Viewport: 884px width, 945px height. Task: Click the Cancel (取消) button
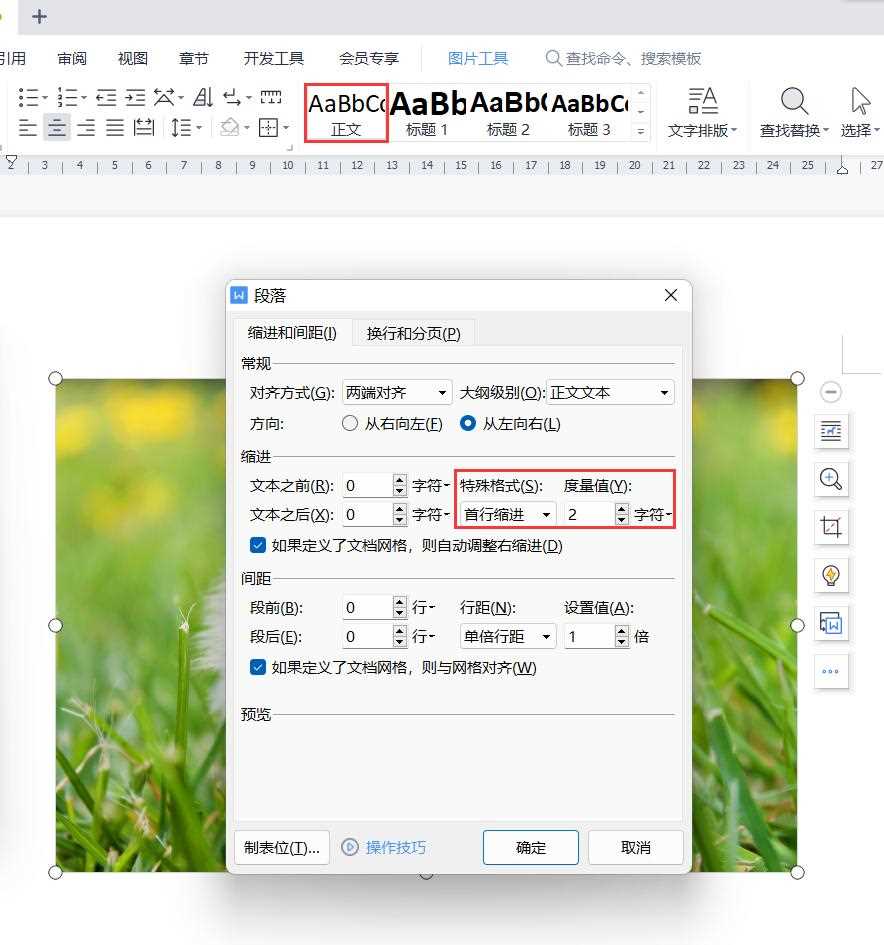(636, 847)
